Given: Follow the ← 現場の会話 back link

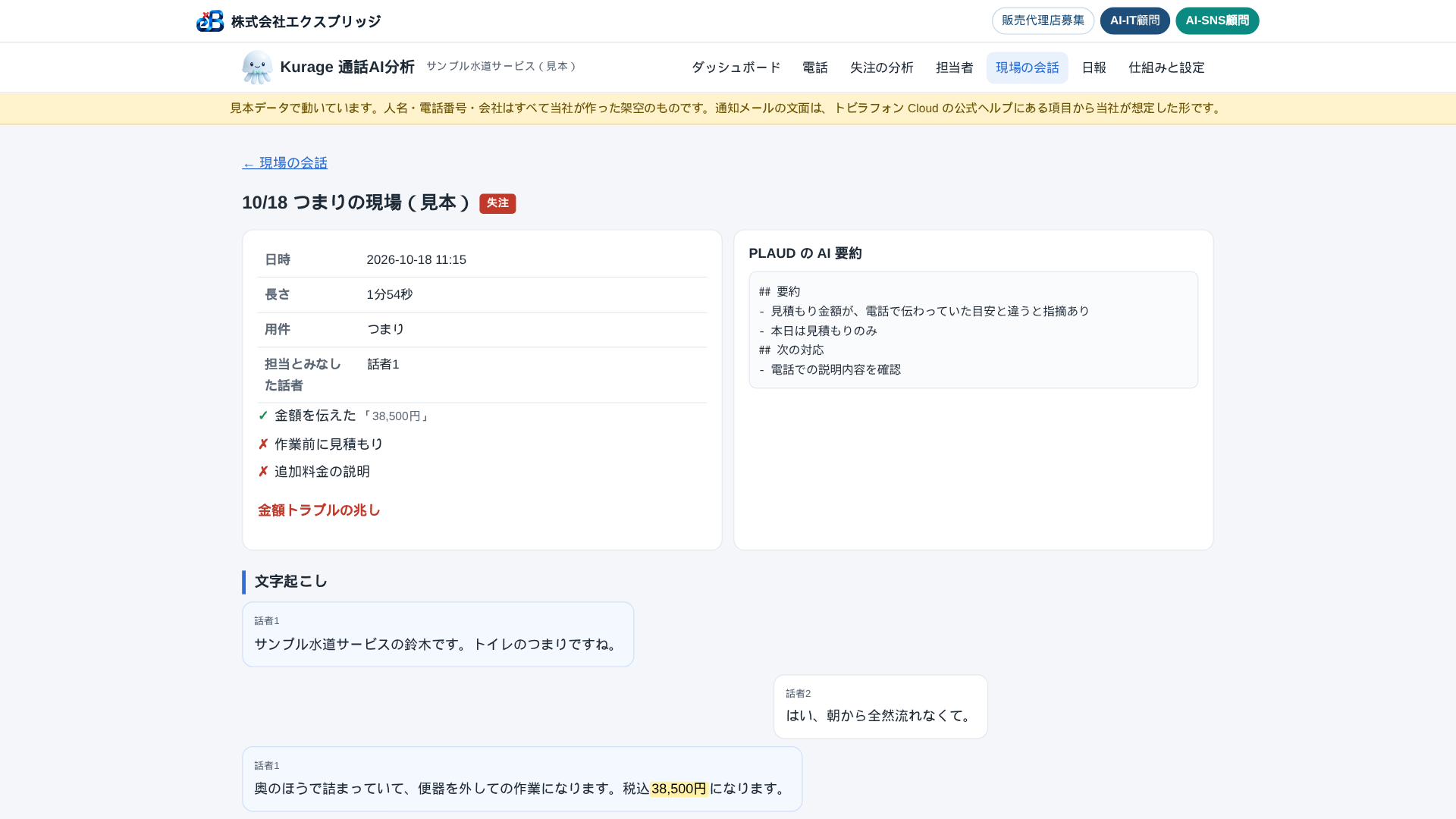Looking at the screenshot, I should [284, 163].
